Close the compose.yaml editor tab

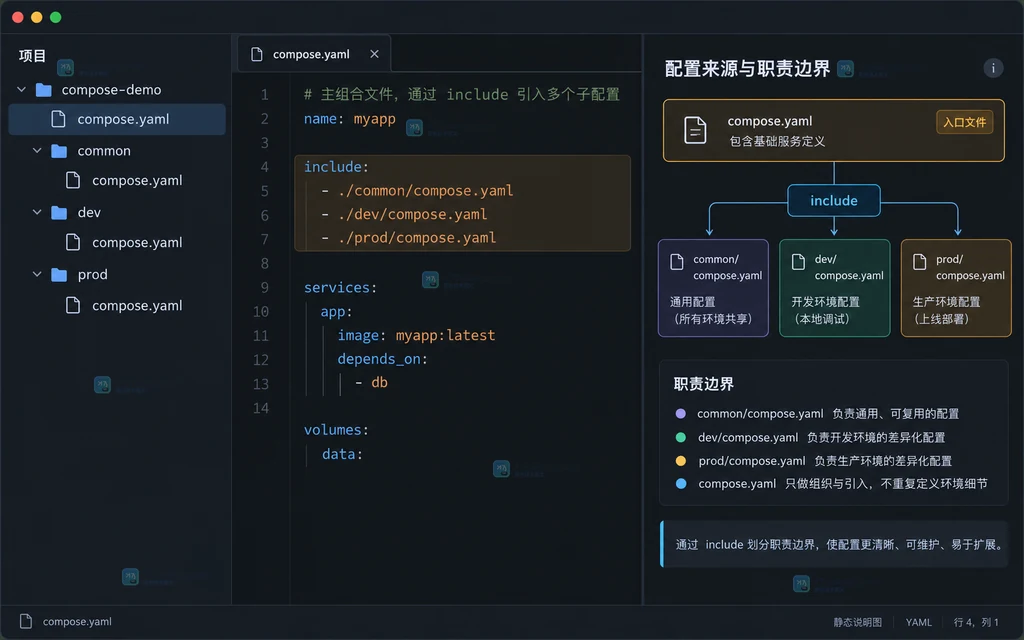coord(374,54)
